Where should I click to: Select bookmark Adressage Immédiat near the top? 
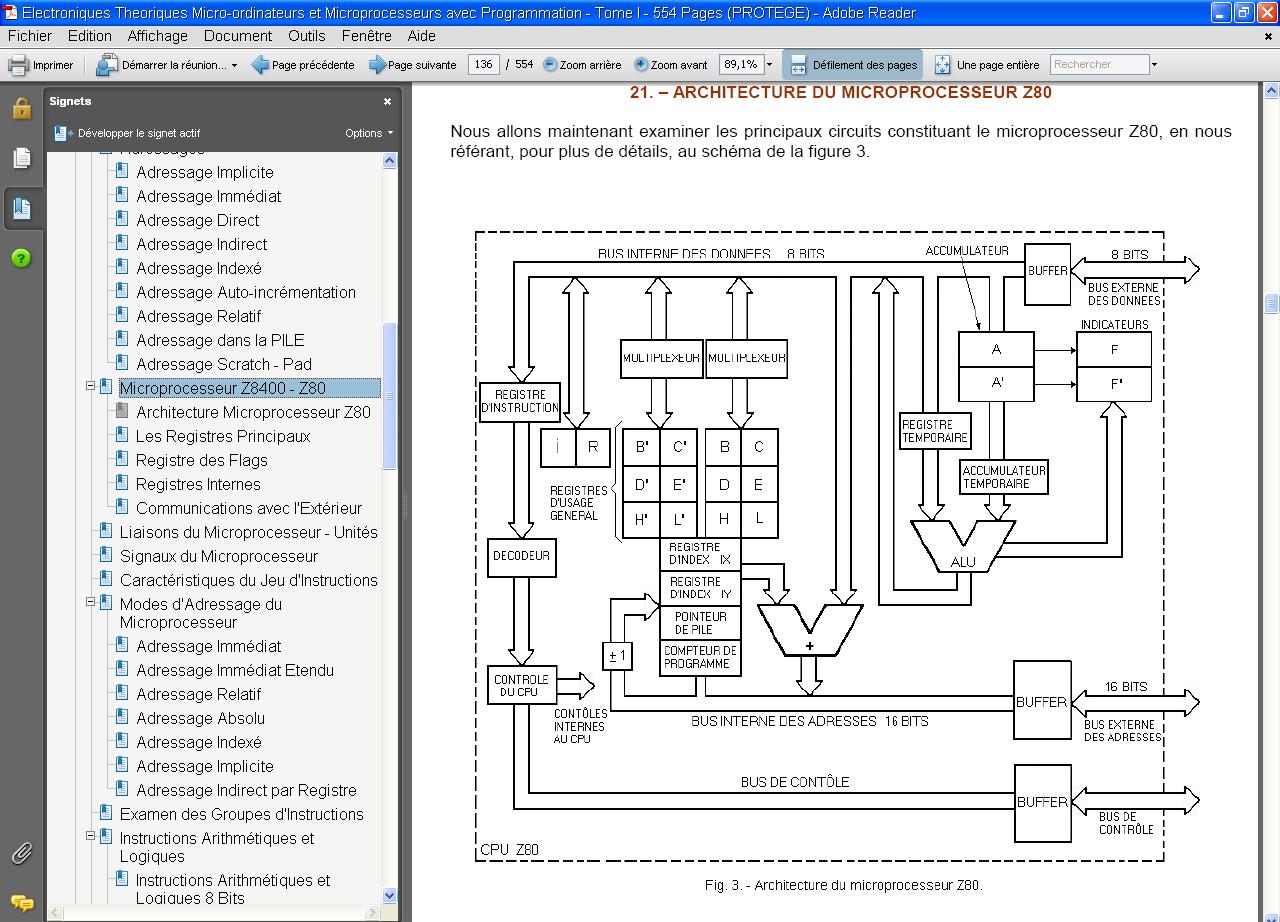pos(209,196)
